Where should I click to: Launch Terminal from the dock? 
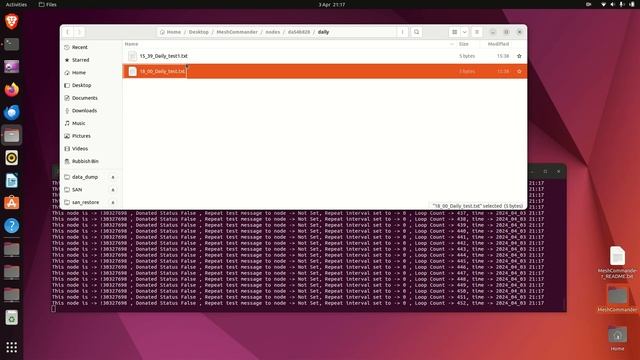click(11, 44)
